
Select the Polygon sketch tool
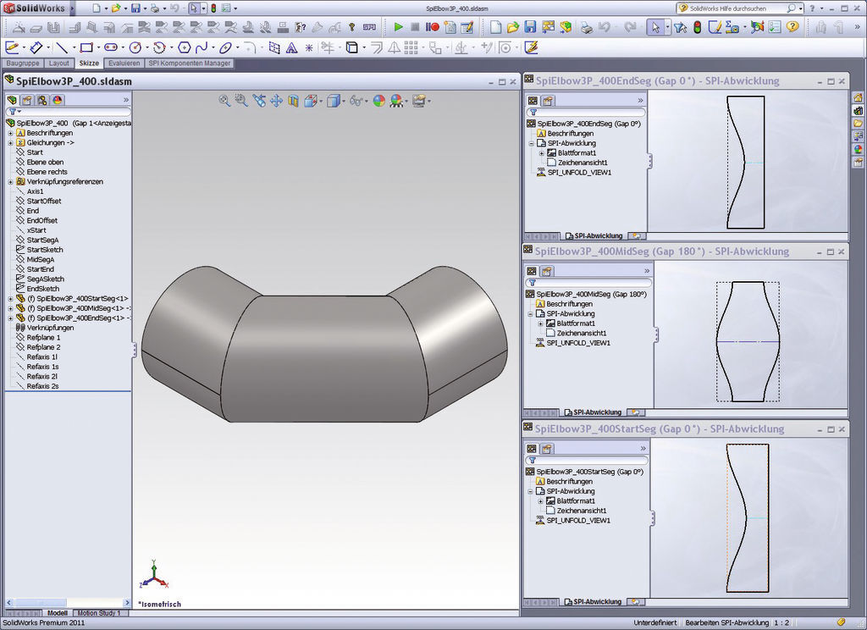[184, 48]
